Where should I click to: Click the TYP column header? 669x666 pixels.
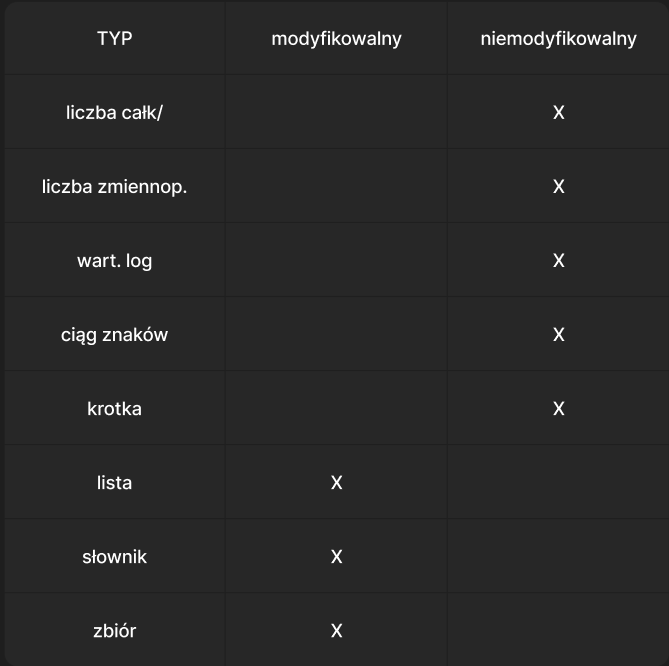pyautogui.click(x=114, y=39)
